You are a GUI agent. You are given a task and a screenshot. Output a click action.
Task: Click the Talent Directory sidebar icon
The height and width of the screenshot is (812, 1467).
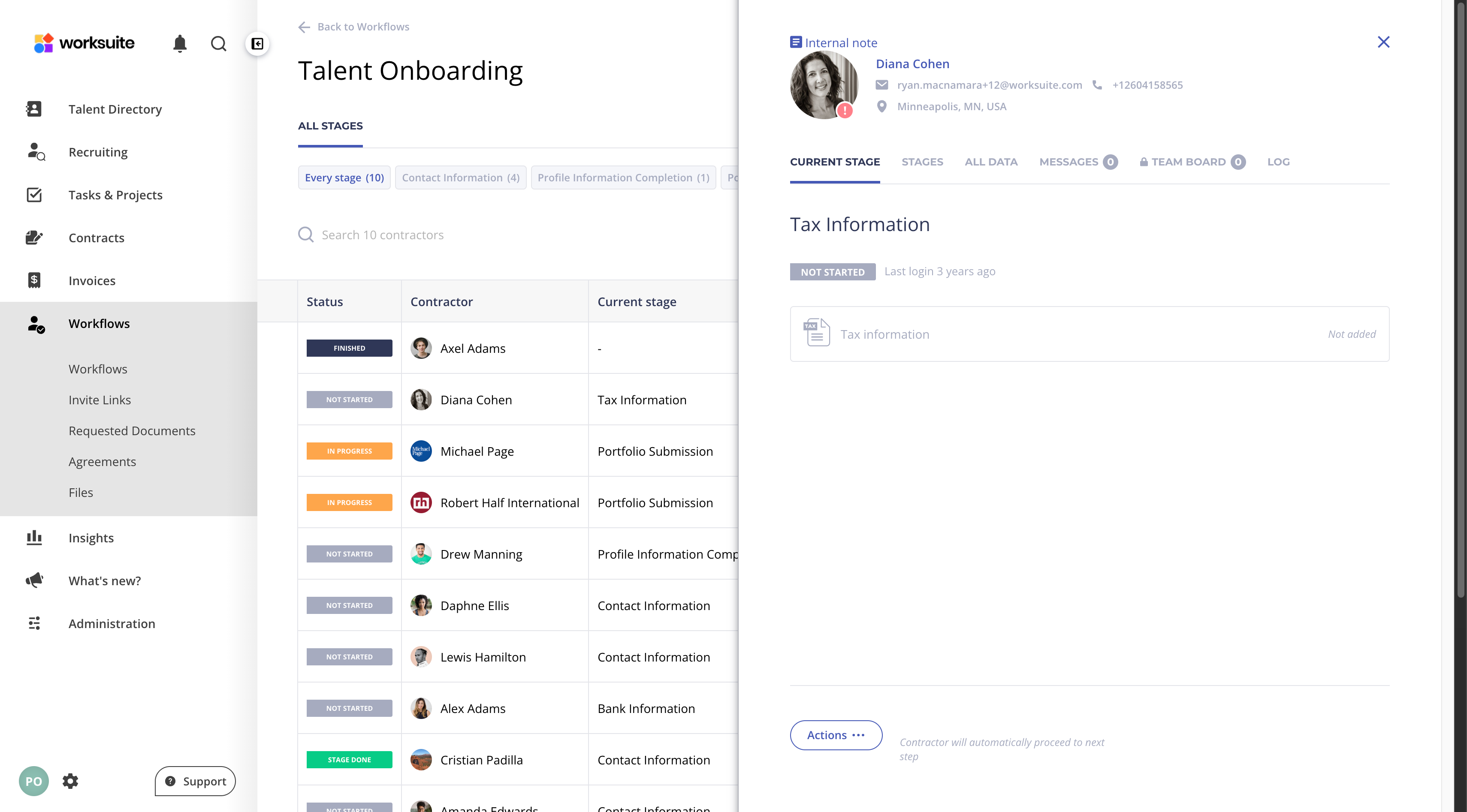pos(34,109)
